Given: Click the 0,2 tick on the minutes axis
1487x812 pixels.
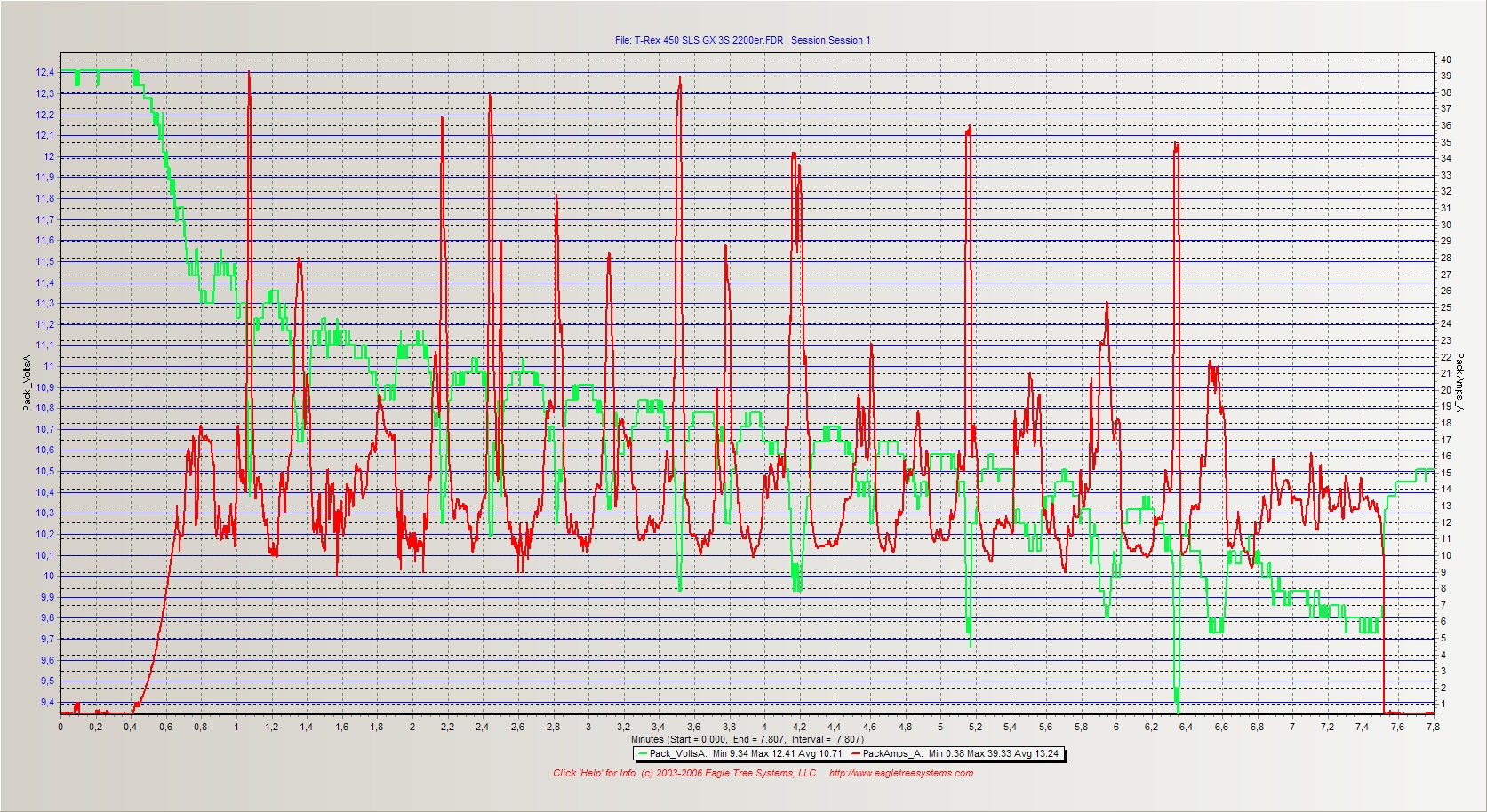Looking at the screenshot, I should point(95,727).
